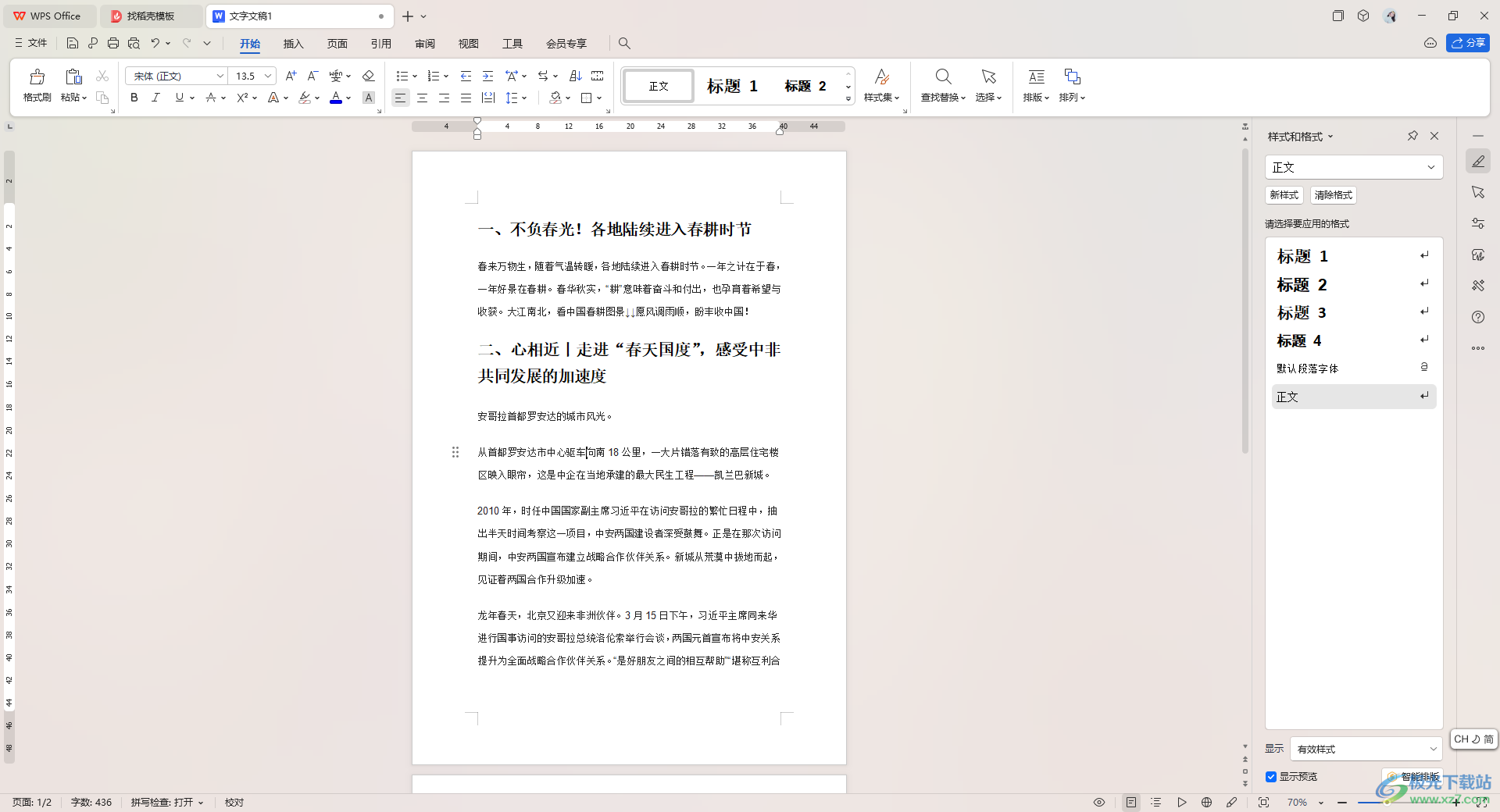Click the zoom slider handle in the status bar
The height and width of the screenshot is (812, 1500).
coord(1387,802)
